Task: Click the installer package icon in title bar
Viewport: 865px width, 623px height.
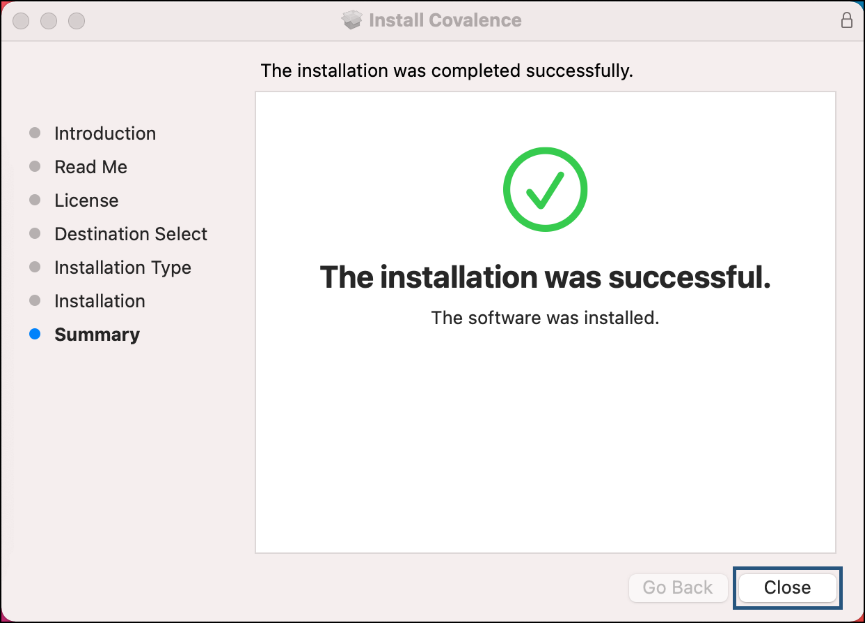Action: (352, 19)
